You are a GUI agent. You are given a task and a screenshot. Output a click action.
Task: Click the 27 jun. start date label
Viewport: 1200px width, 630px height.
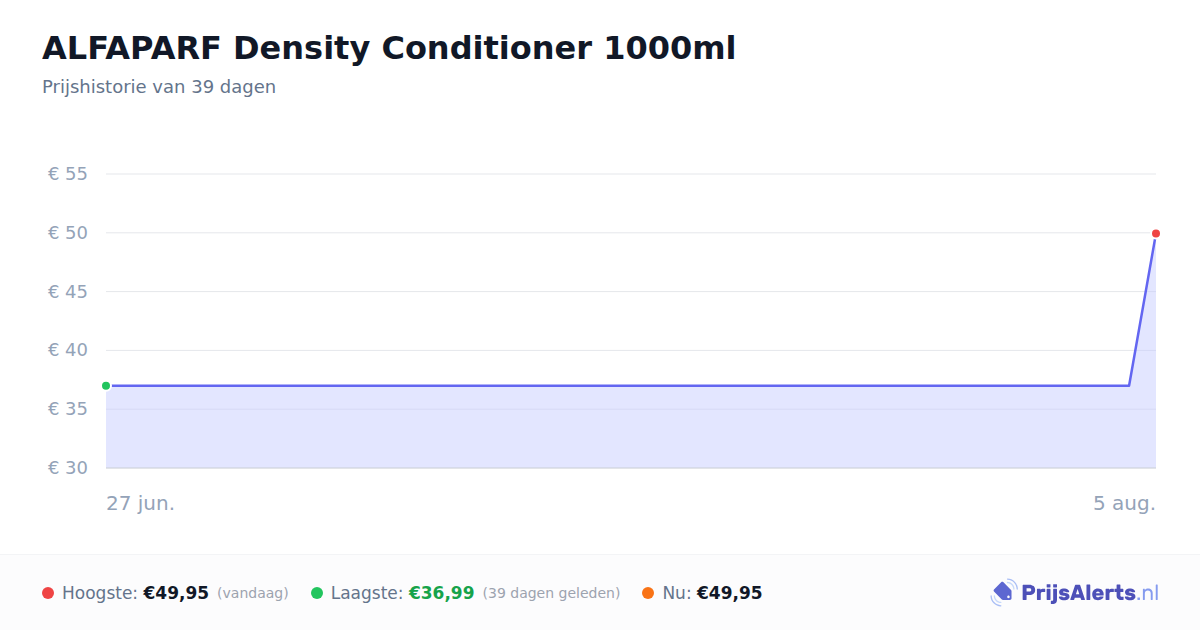click(141, 503)
